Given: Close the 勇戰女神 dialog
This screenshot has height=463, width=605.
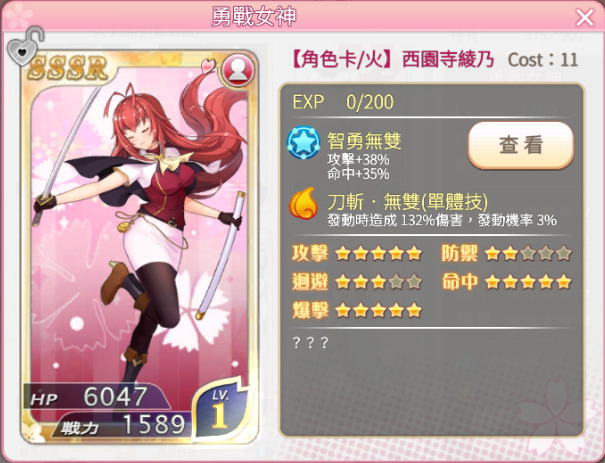Looking at the screenshot, I should 585,18.
